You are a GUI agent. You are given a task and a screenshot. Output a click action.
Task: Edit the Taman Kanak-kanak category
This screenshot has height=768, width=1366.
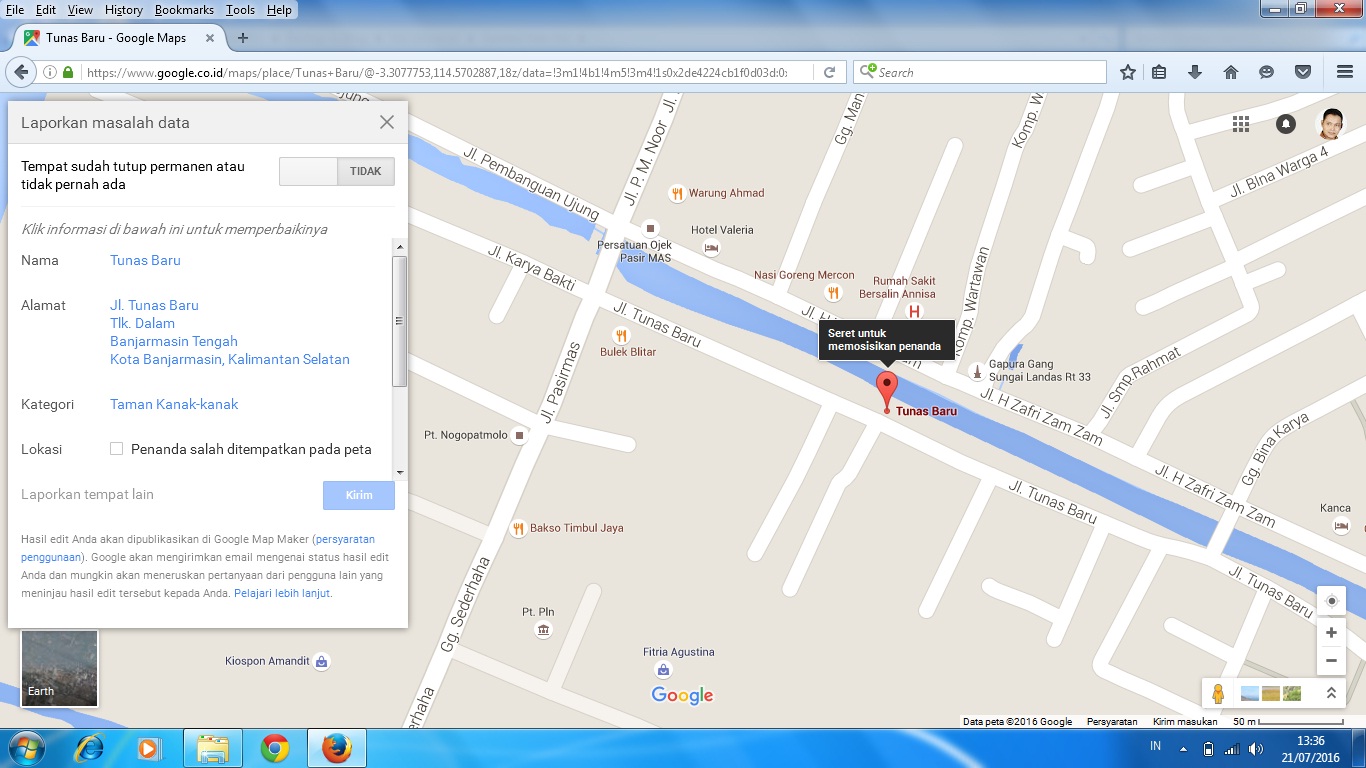click(x=174, y=404)
